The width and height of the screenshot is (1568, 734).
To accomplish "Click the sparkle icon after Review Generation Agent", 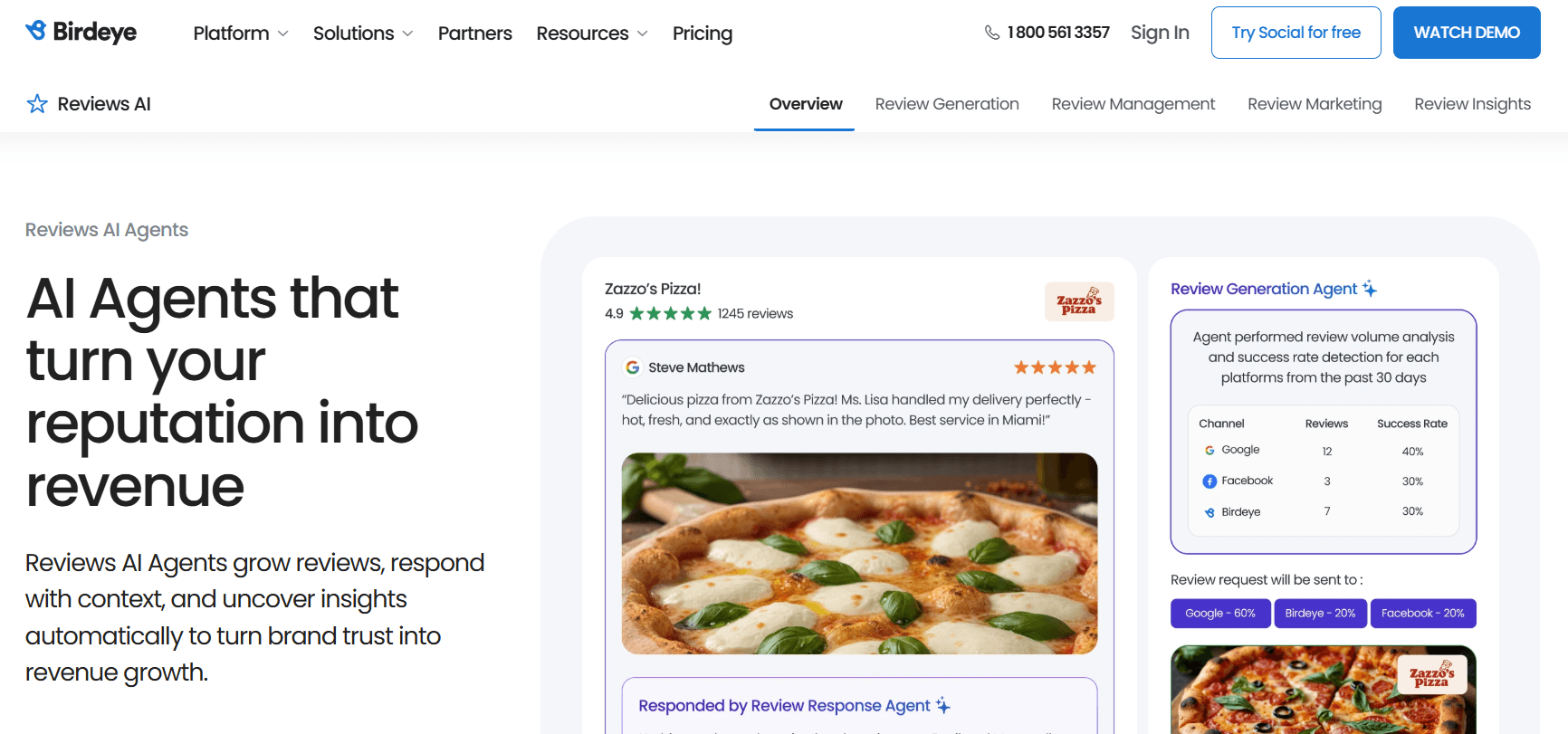I will click(x=1370, y=289).
